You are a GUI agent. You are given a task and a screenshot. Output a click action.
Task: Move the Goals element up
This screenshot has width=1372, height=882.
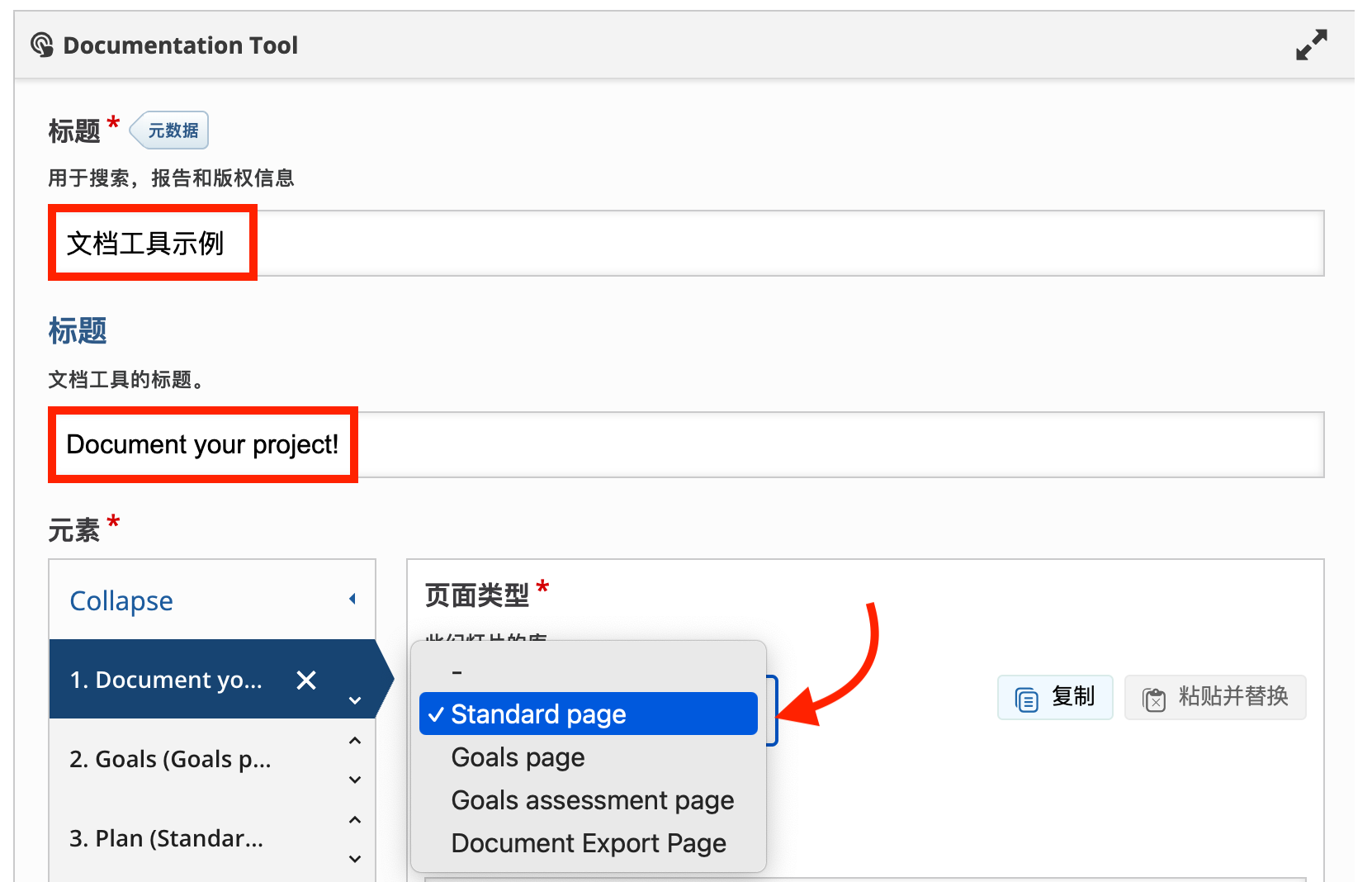pyautogui.click(x=355, y=741)
